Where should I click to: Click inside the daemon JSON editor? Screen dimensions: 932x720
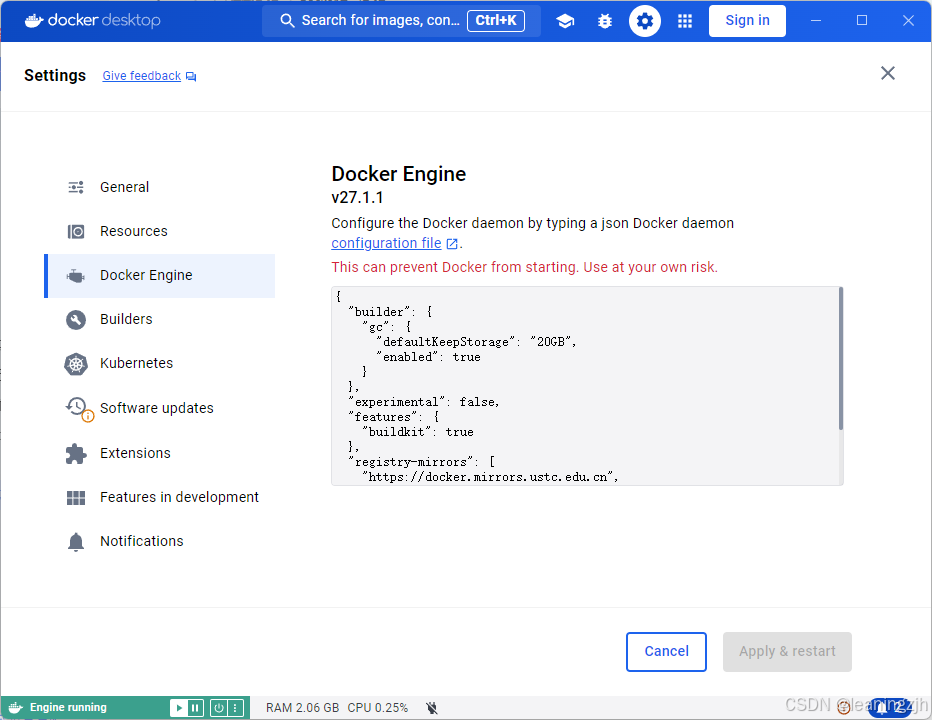[585, 386]
